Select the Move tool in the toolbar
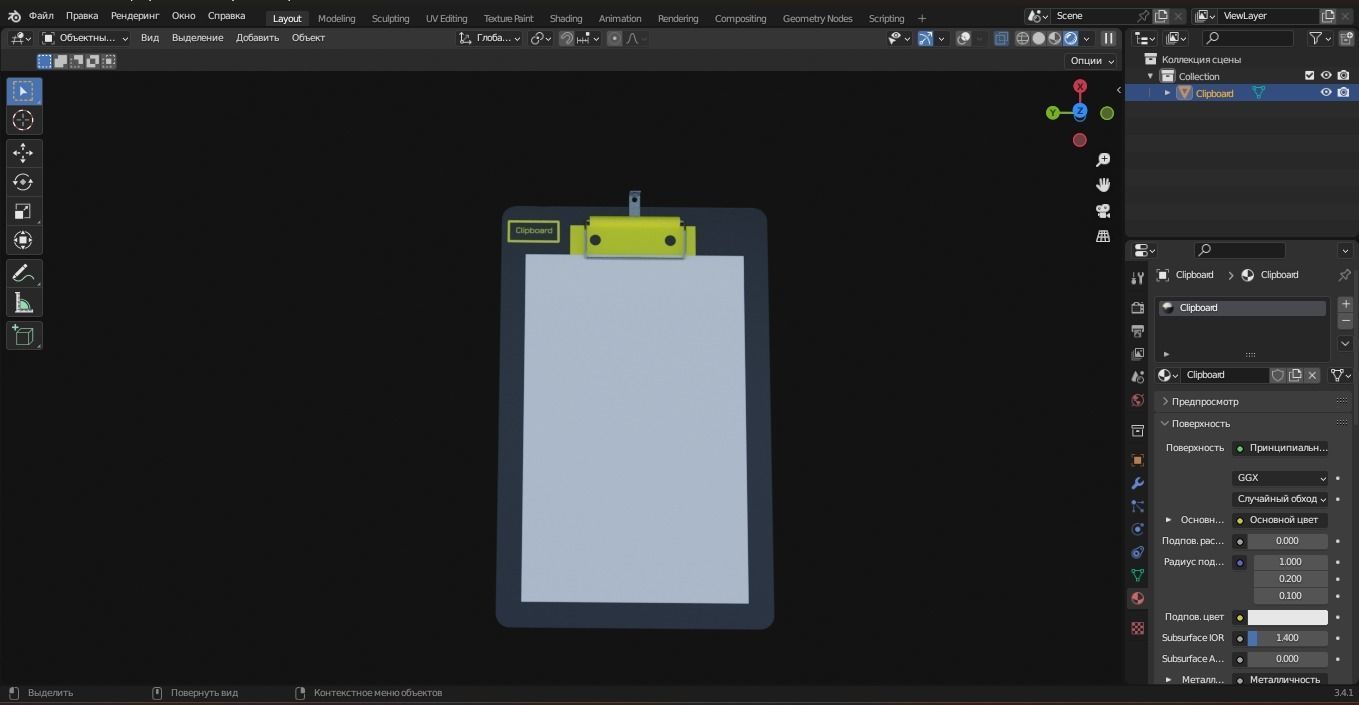Screen dimensions: 1359x705 coord(22,152)
